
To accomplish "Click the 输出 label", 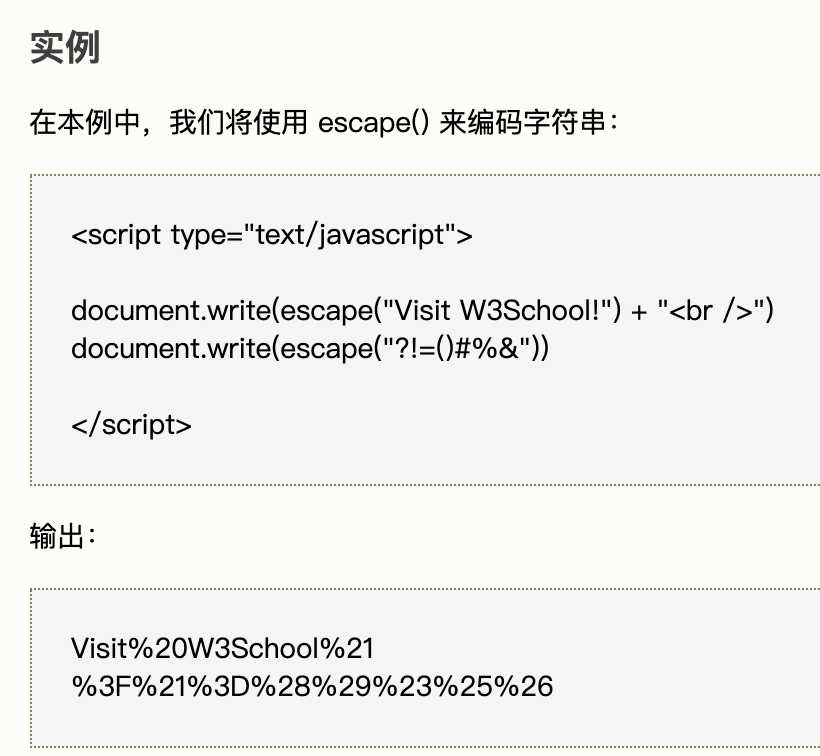I will [57, 536].
